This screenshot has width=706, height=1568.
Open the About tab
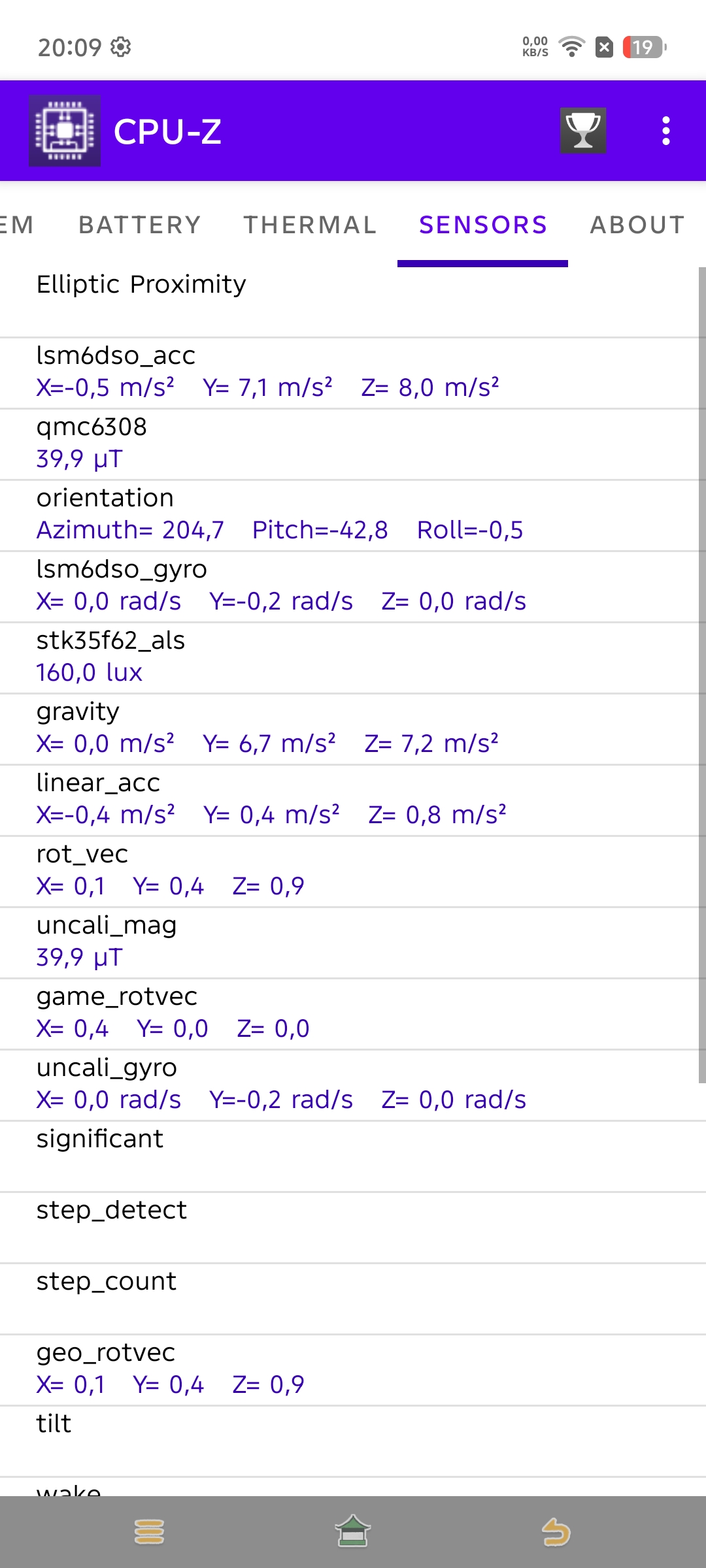pyautogui.click(x=637, y=225)
